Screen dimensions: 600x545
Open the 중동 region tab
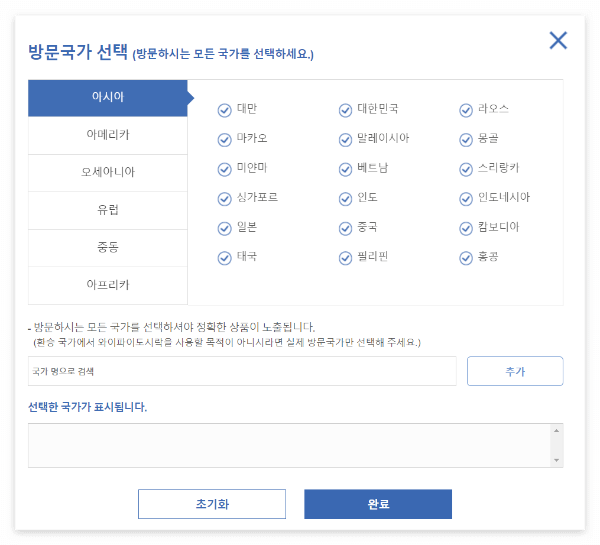[x=108, y=248]
